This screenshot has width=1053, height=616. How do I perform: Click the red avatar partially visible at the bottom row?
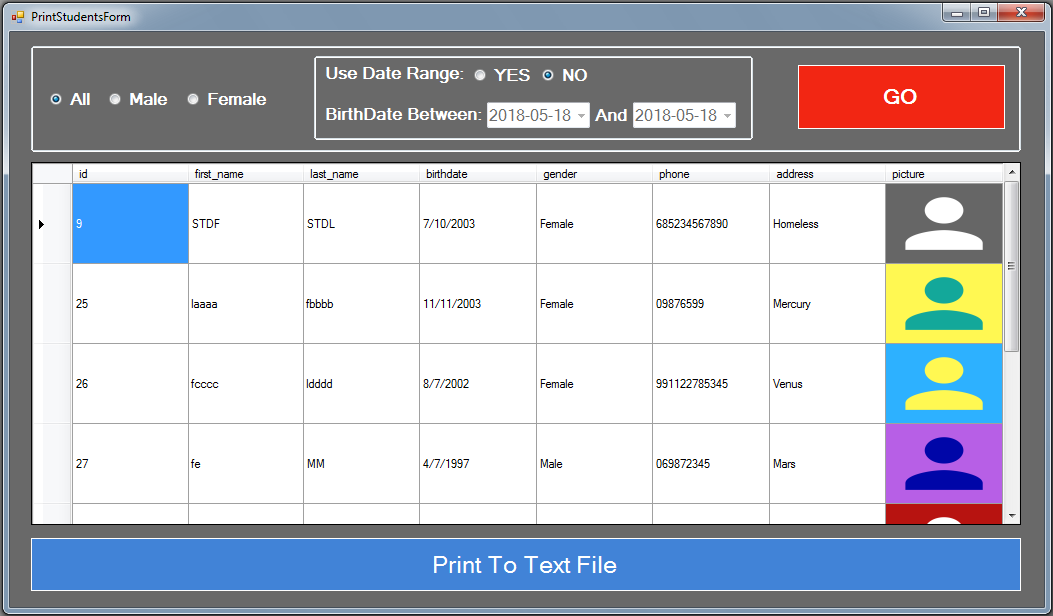(943, 515)
